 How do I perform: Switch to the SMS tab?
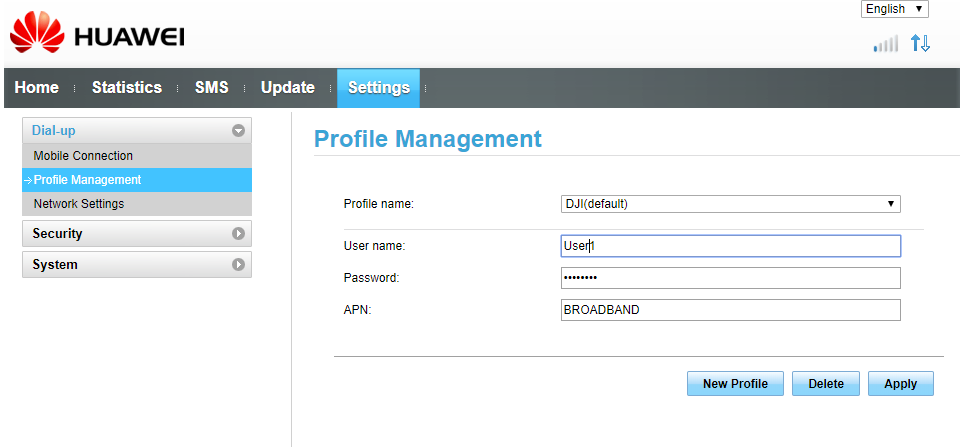tap(211, 87)
